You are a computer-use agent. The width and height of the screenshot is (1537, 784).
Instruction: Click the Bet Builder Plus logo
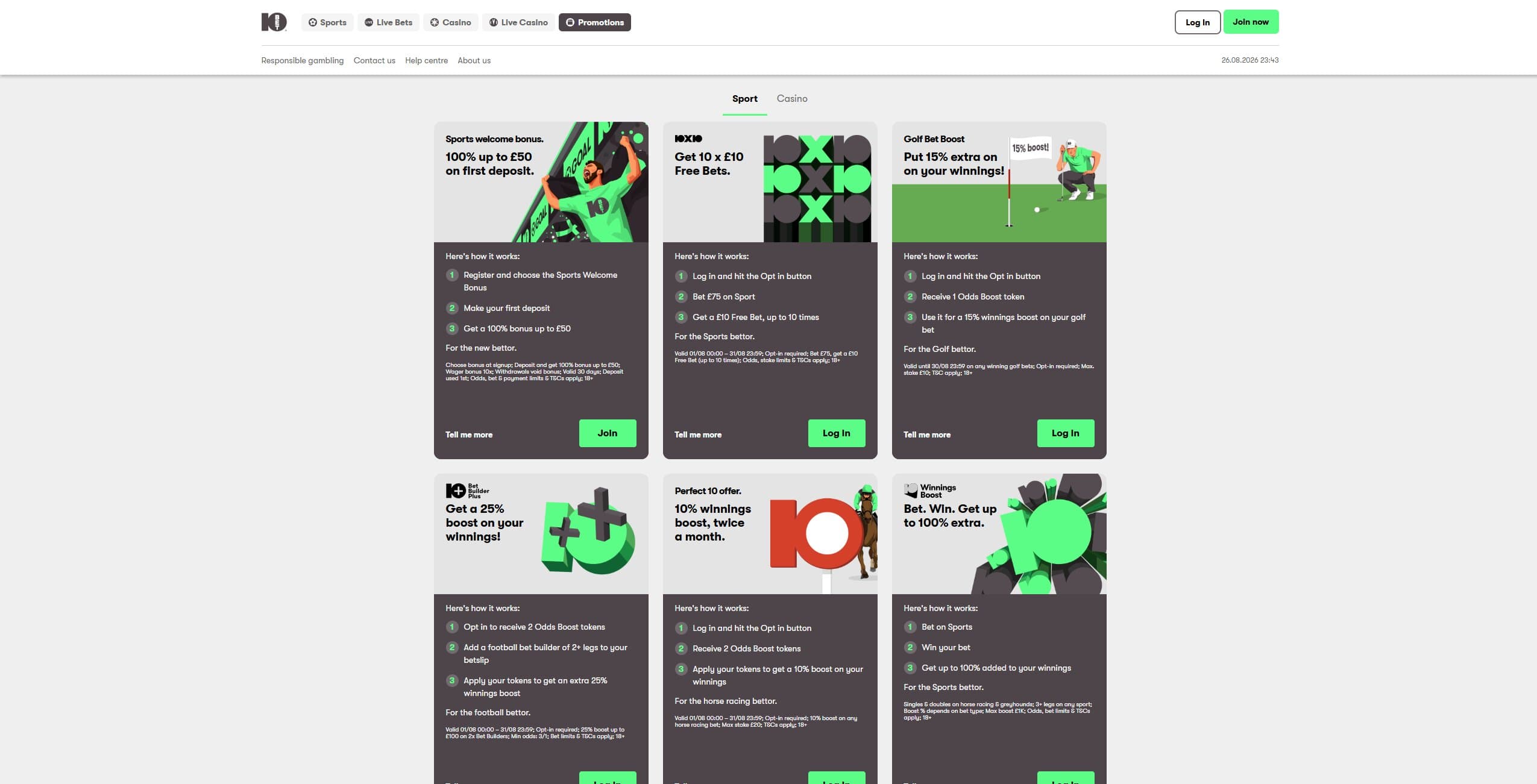(468, 491)
